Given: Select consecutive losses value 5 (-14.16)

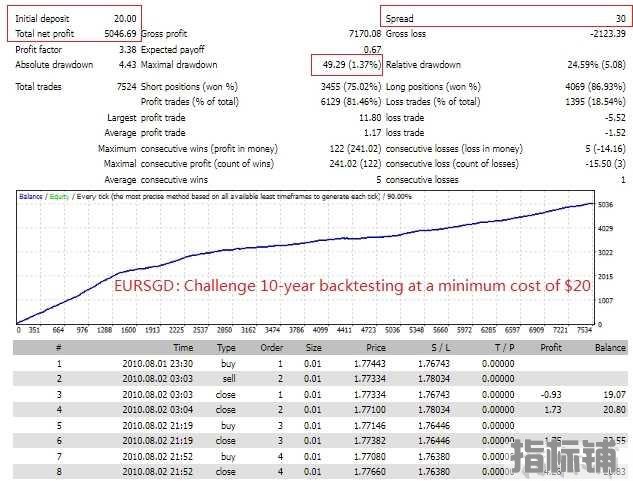Looking at the screenshot, I should (606, 149).
